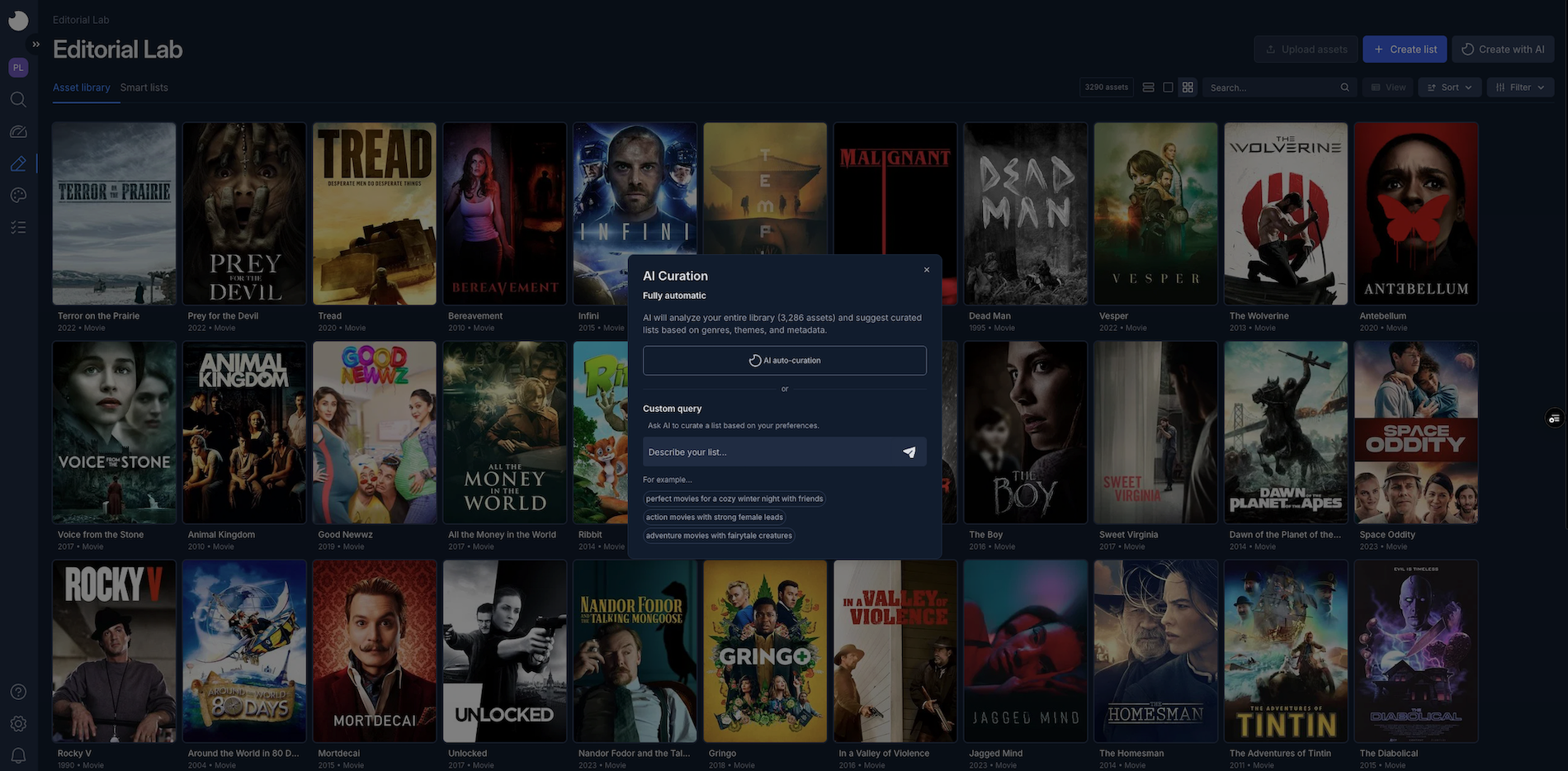This screenshot has width=1568, height=771.
Task: Pick 'perfect movies for a cozy winter night' example
Action: [734, 499]
